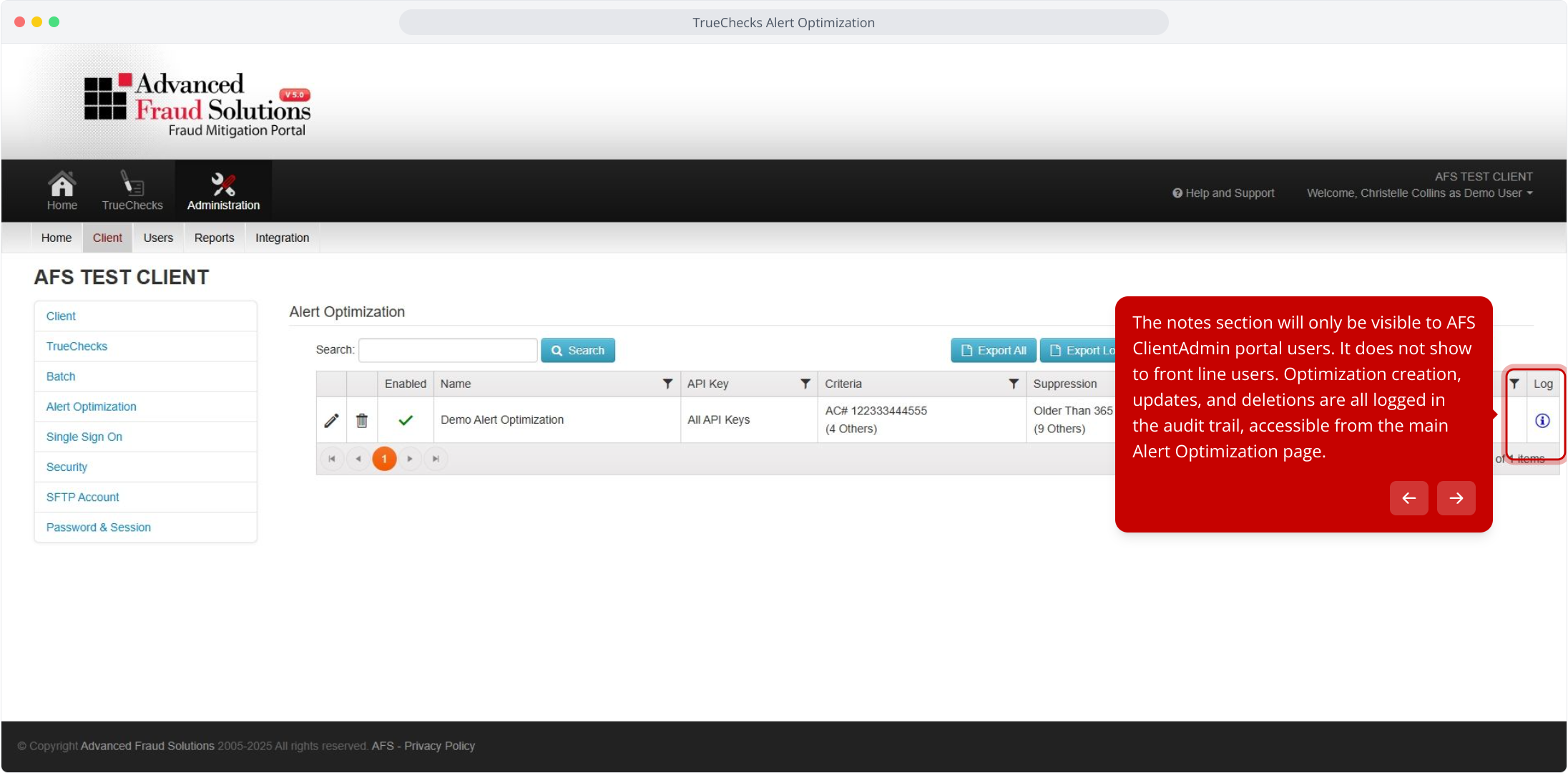Click the Enabled column header
The image size is (1568, 773).
point(406,384)
